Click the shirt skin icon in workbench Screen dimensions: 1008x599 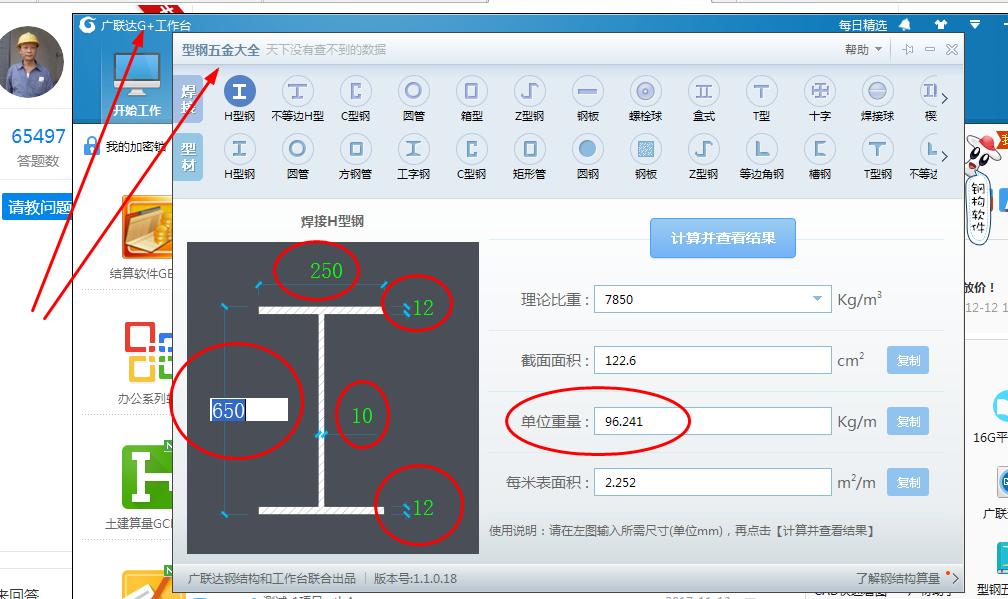click(940, 24)
